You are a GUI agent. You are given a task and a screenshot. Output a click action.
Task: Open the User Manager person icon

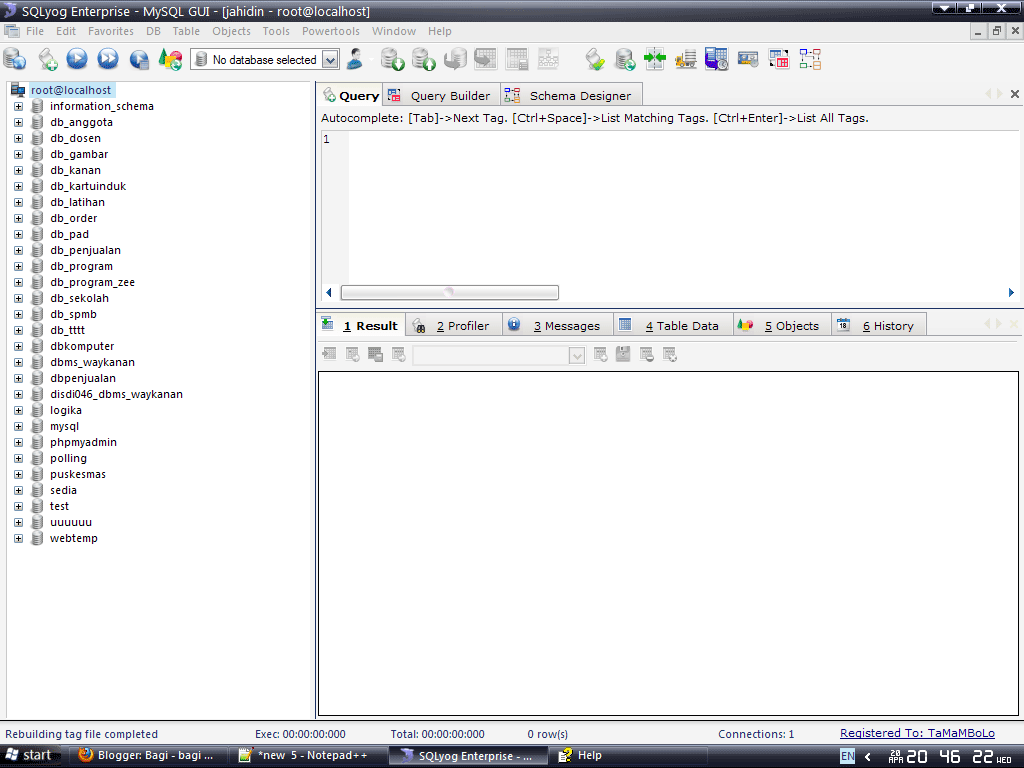(355, 59)
